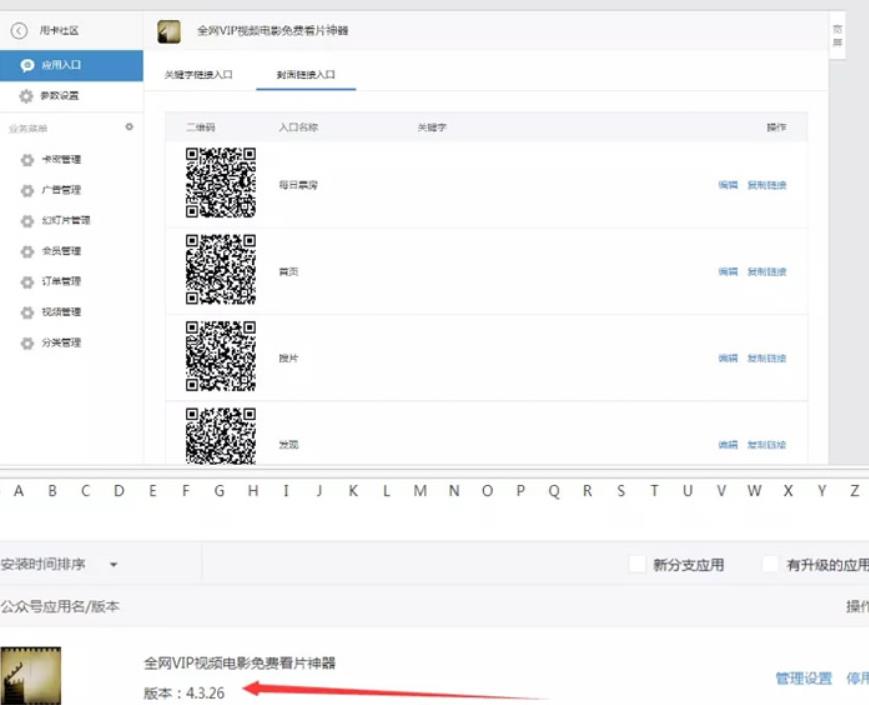Filter apps by letter A
The height and width of the screenshot is (705, 869).
point(19,491)
